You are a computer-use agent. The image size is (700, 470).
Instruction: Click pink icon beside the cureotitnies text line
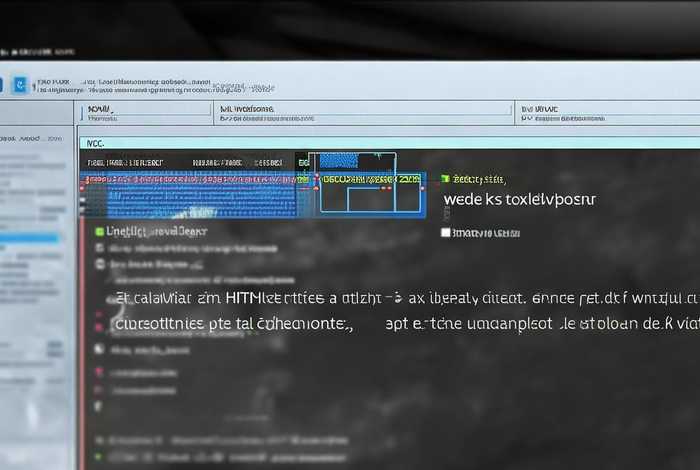pos(99,324)
